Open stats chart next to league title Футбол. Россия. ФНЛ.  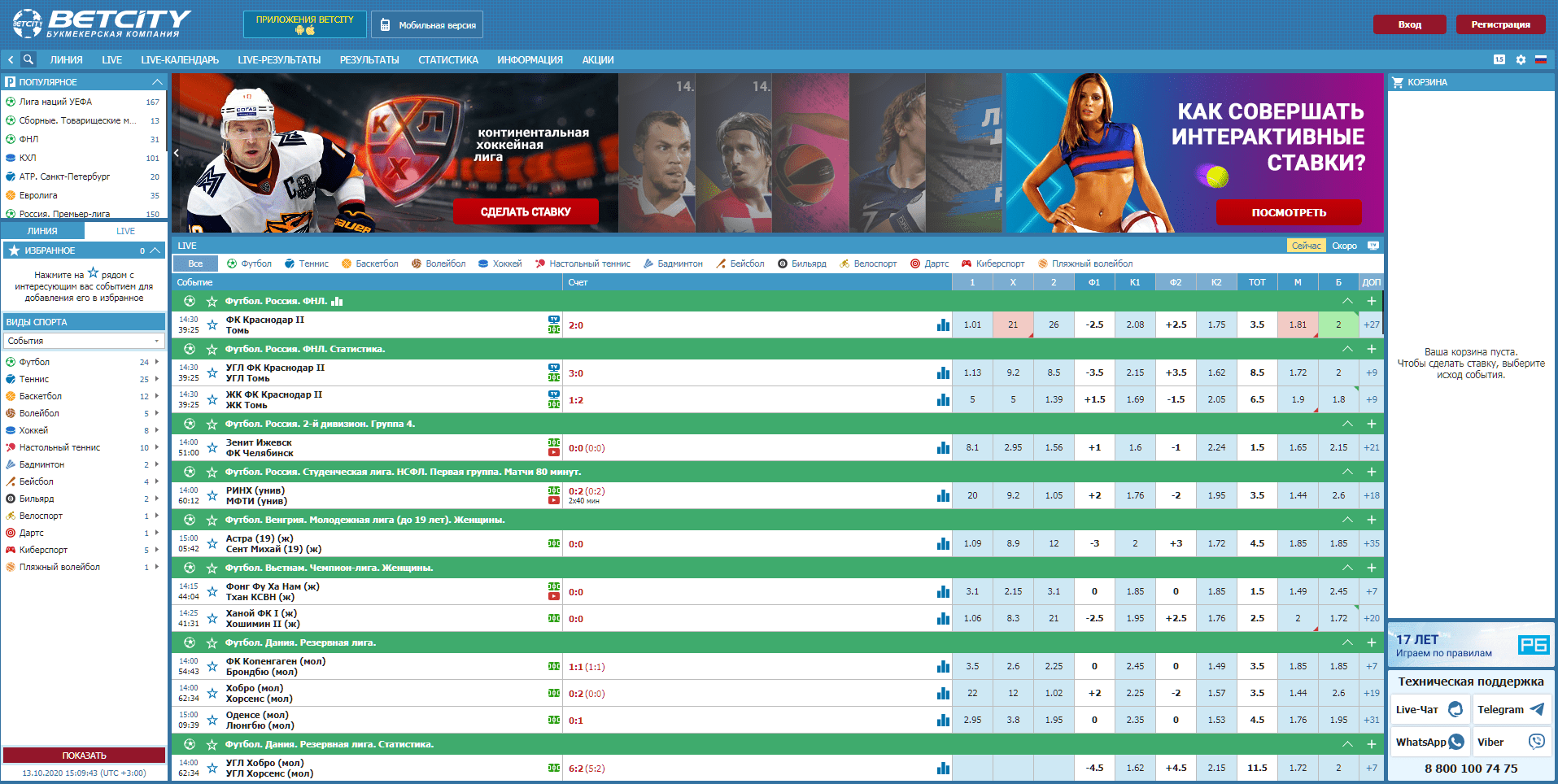tap(337, 301)
